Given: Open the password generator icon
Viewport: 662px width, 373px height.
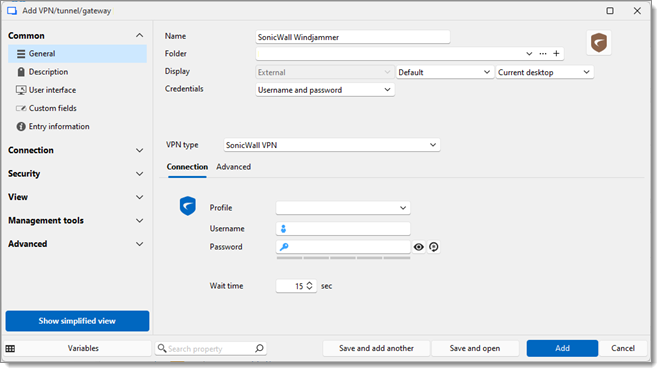Looking at the screenshot, I should click(x=434, y=247).
